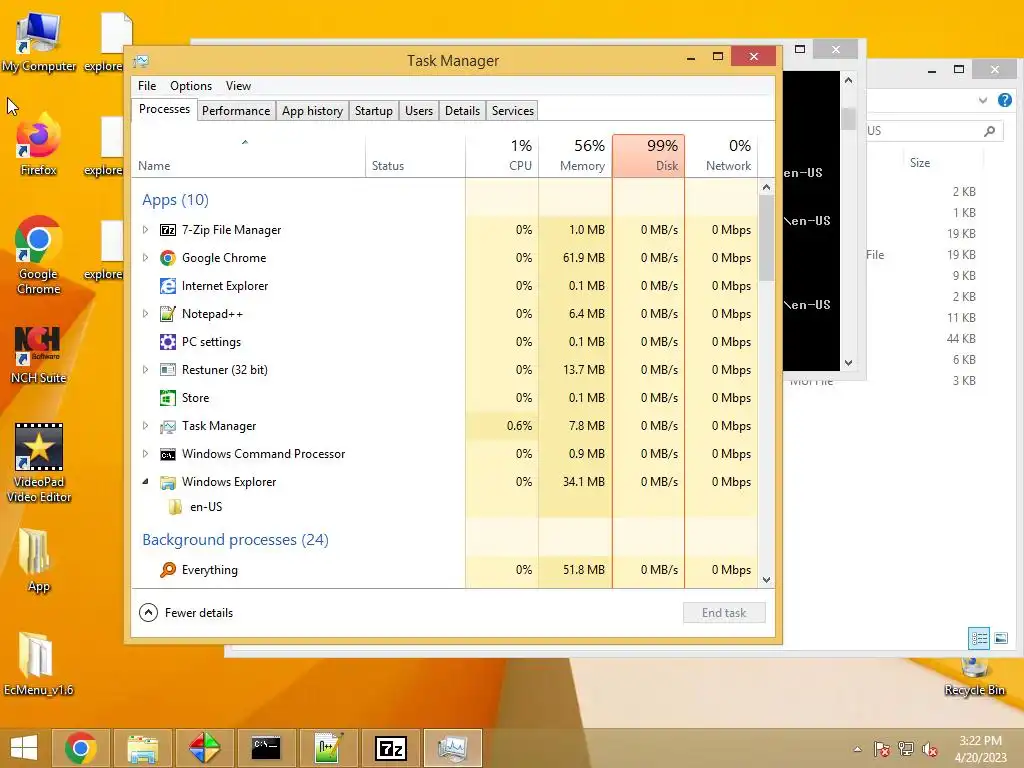Image resolution: width=1024 pixels, height=768 pixels.
Task: Click the Action Center flag tray icon
Action: (x=882, y=749)
